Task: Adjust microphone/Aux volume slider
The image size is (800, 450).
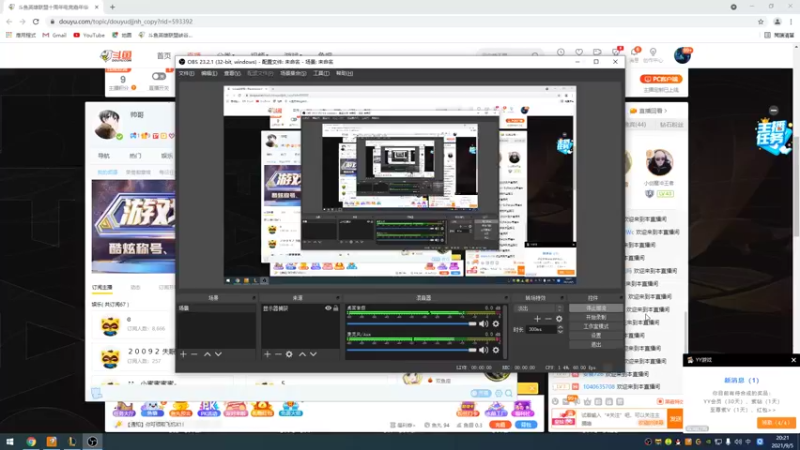Action: [411, 350]
